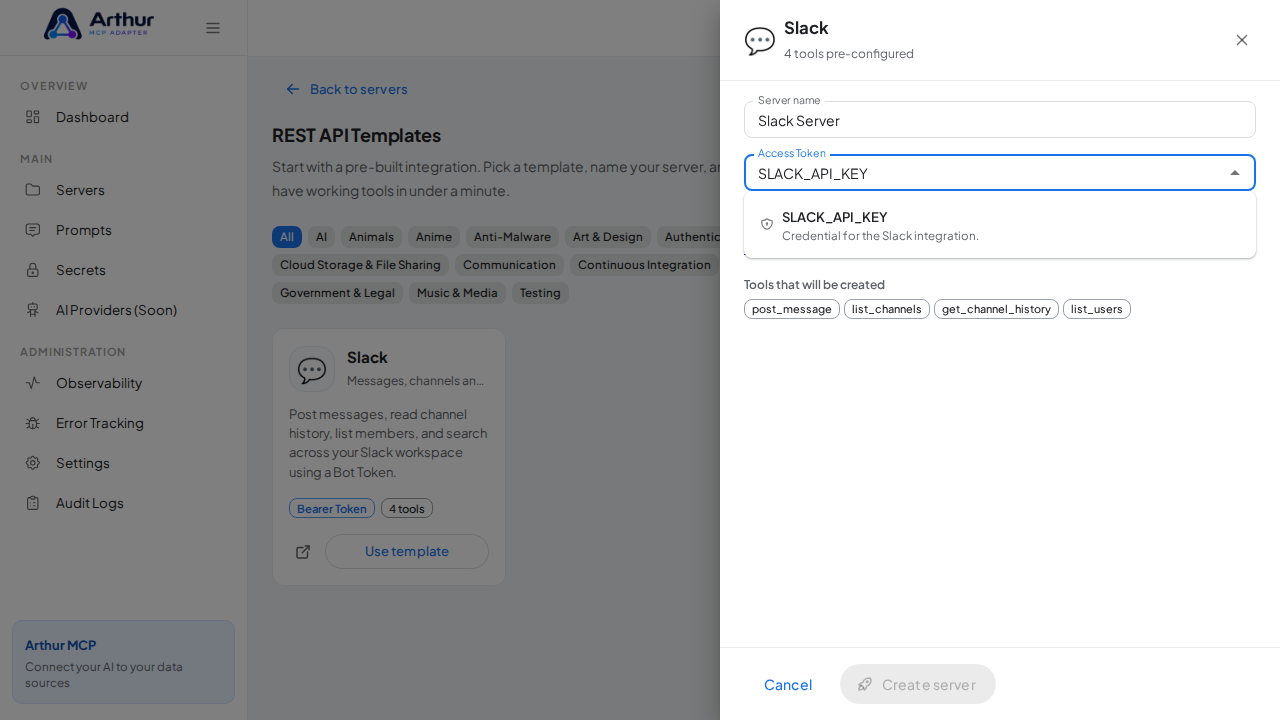1280x720 pixels.
Task: Open Error Tracking menu item
Action: [x=124, y=423]
